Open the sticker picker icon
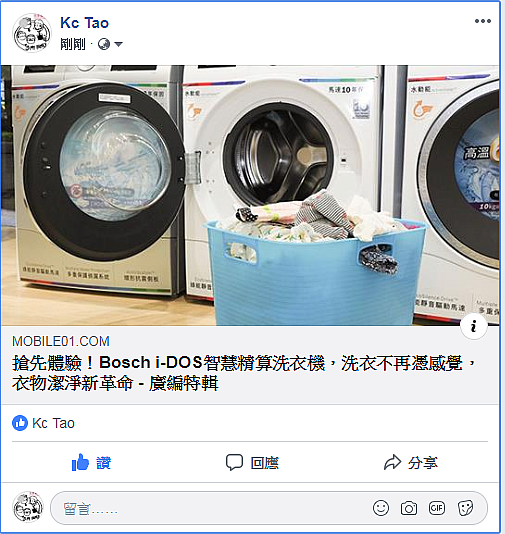The width and height of the screenshot is (505, 534). click(465, 508)
